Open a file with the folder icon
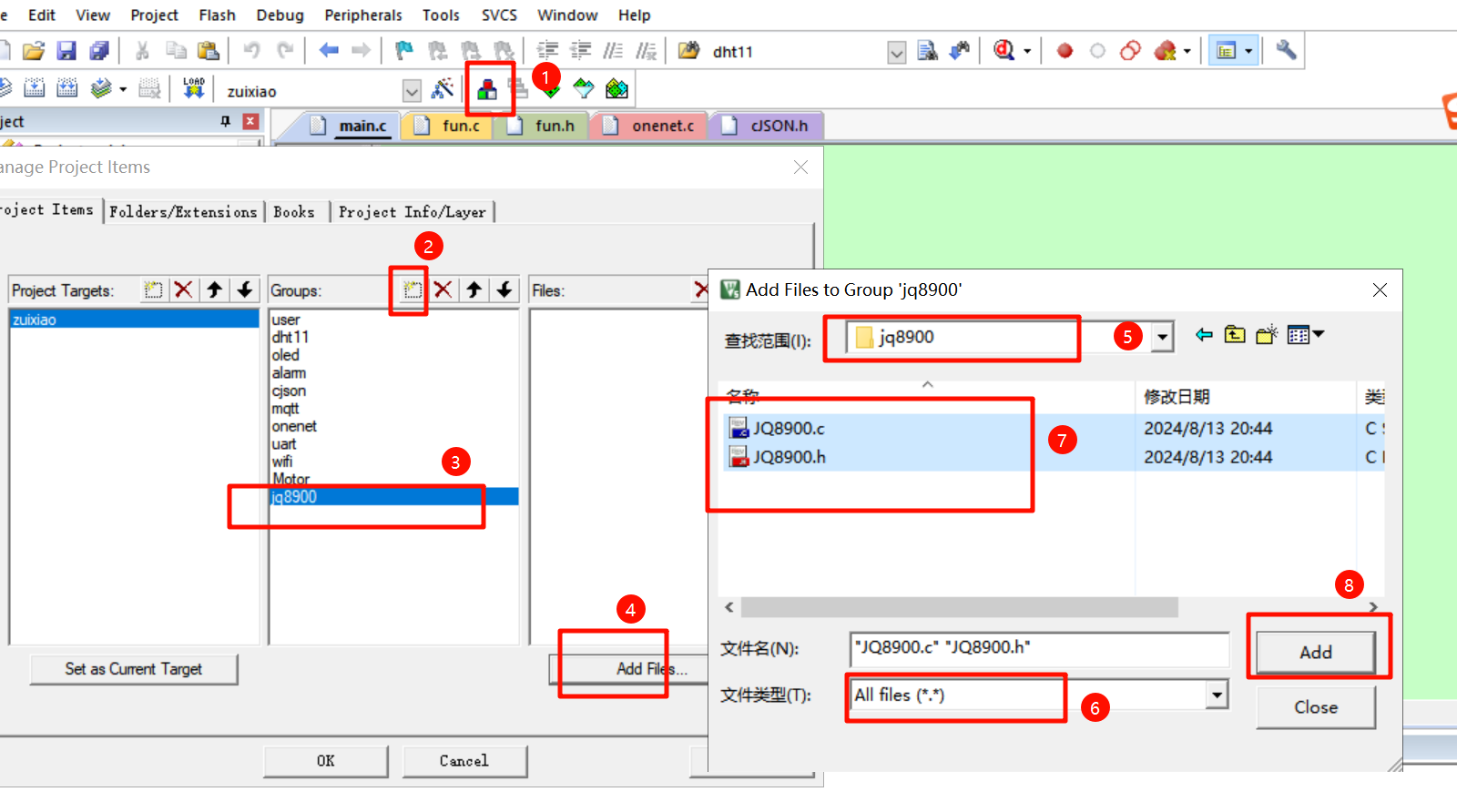This screenshot has height=812, width=1457. [34, 51]
